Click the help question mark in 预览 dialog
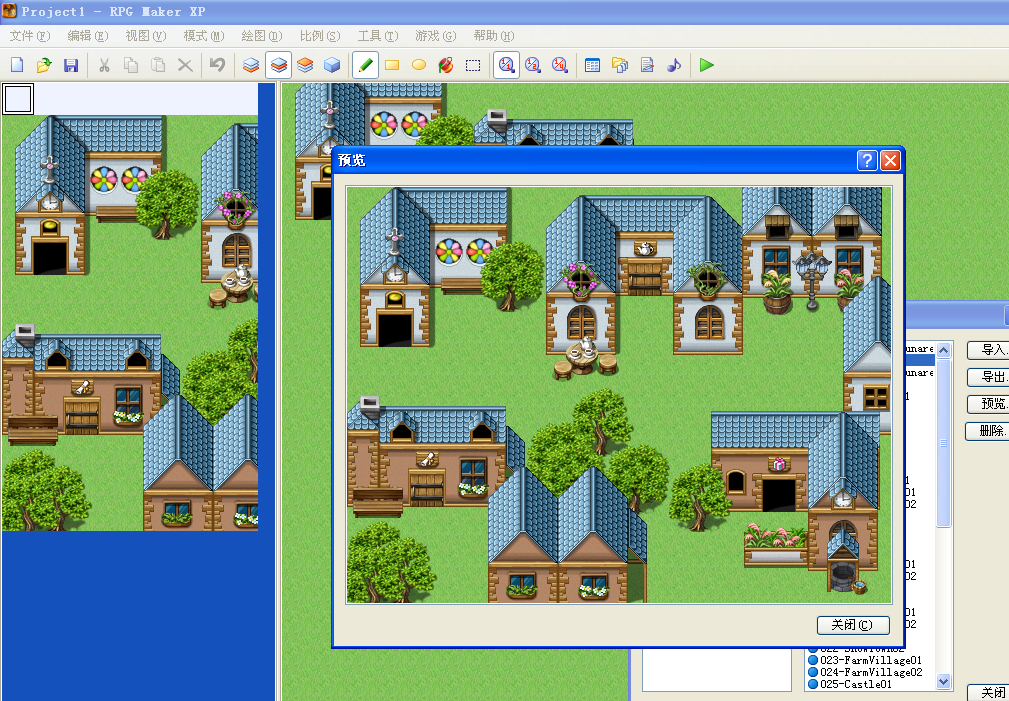1009x701 pixels. pos(867,160)
